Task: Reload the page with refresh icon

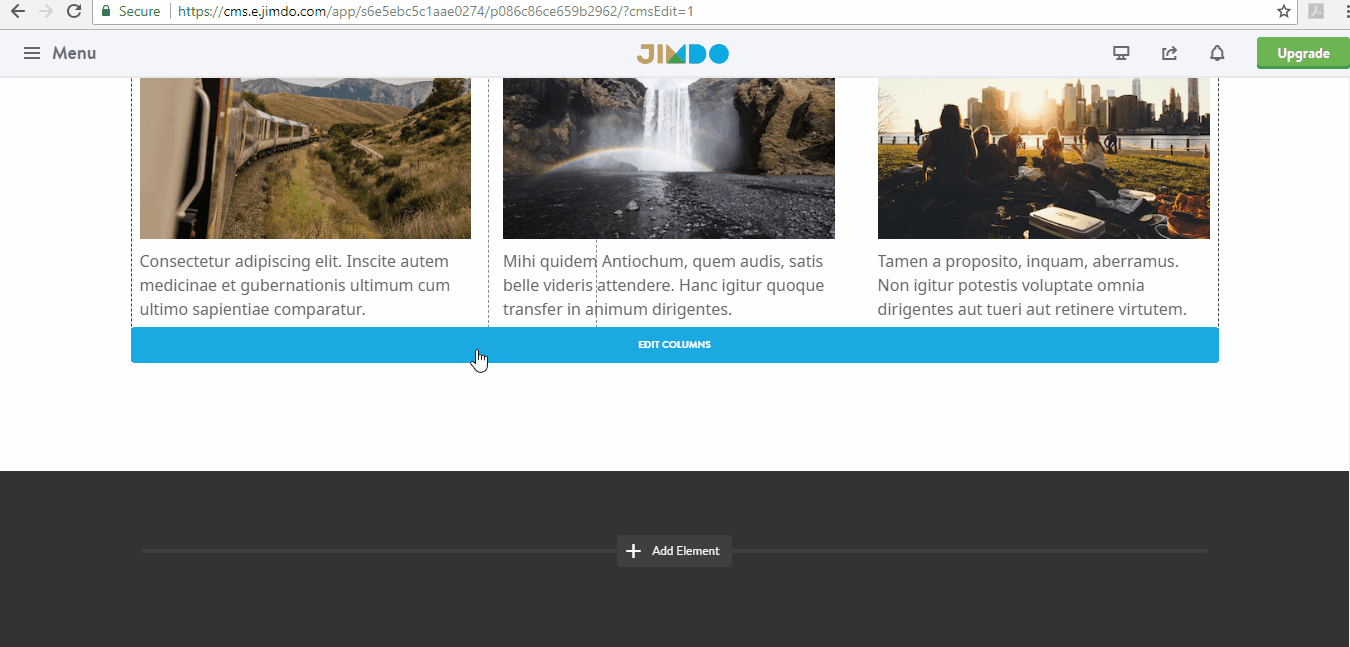Action: [x=73, y=11]
